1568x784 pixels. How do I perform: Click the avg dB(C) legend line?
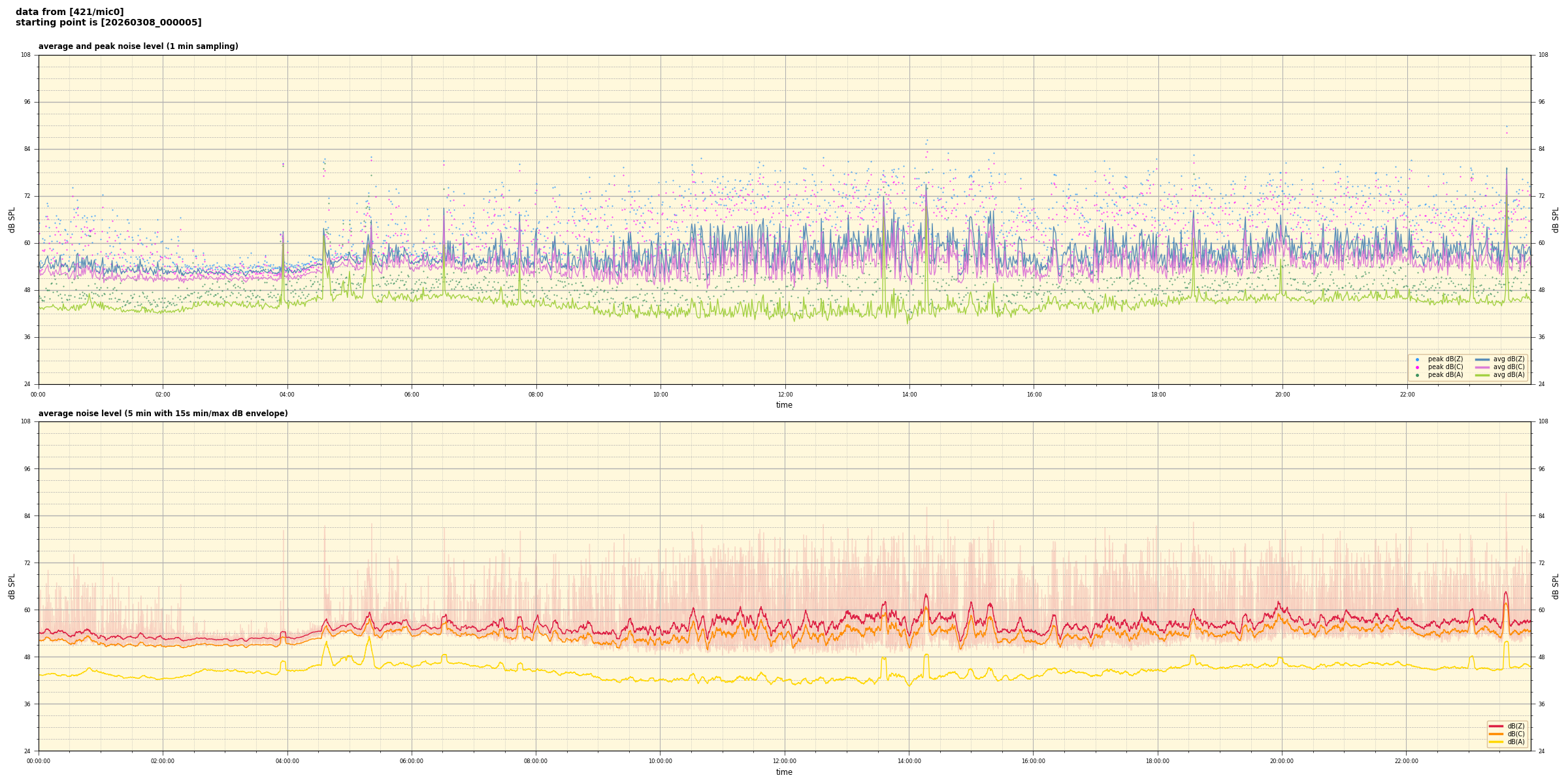[x=1482, y=367]
